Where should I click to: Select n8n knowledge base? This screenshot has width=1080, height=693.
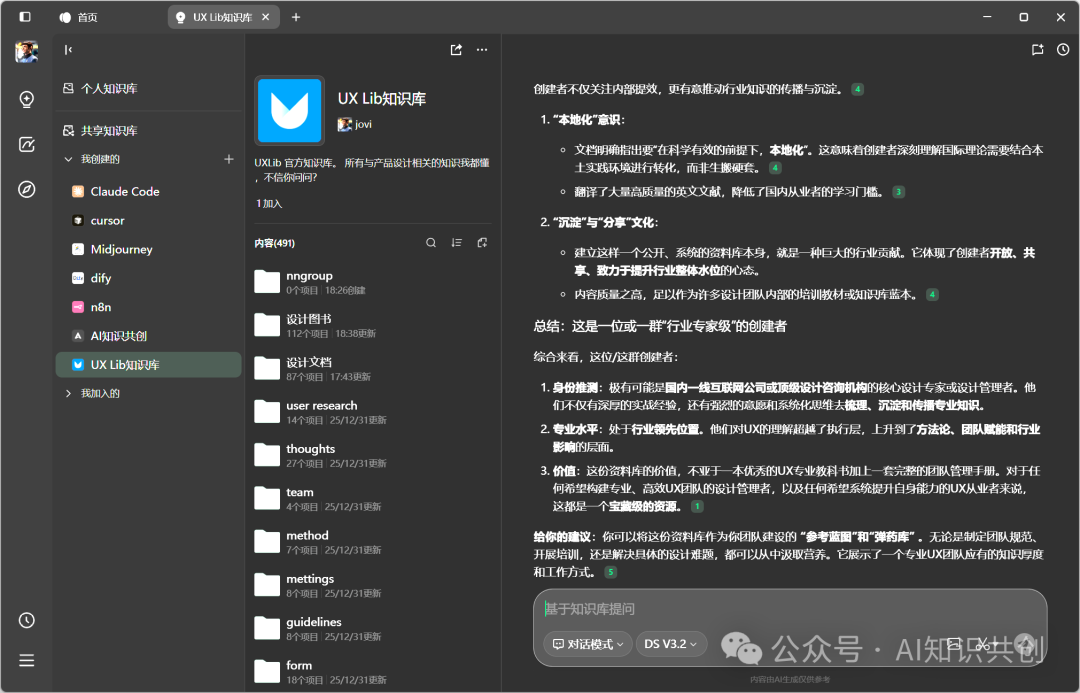(148, 307)
